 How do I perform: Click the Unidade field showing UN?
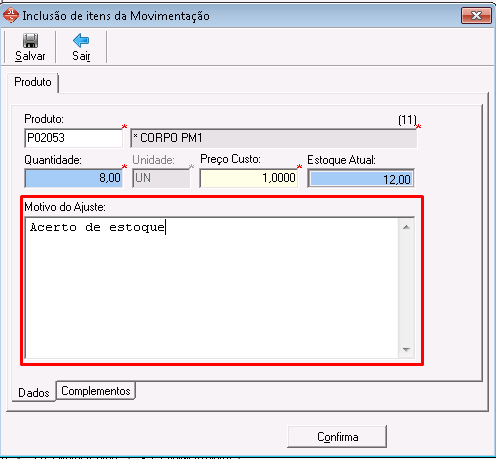point(161,178)
